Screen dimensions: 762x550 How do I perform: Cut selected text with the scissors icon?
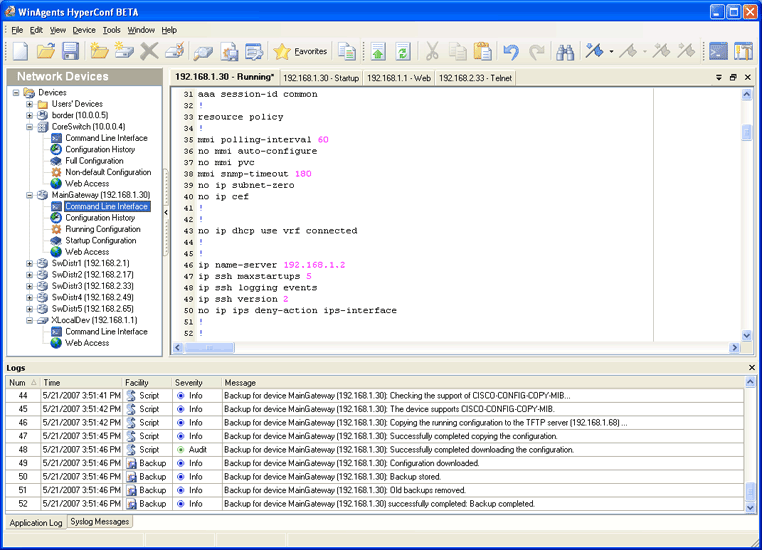[432, 51]
